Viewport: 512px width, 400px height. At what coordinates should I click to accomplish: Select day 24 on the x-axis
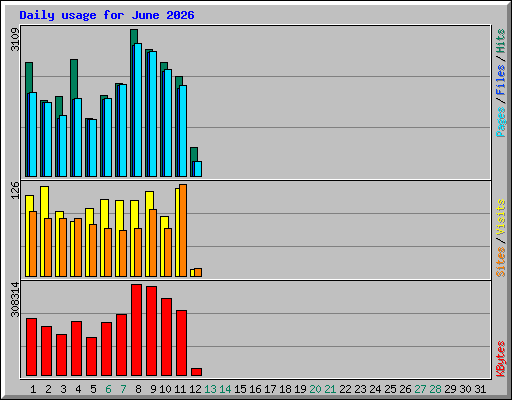375,389
